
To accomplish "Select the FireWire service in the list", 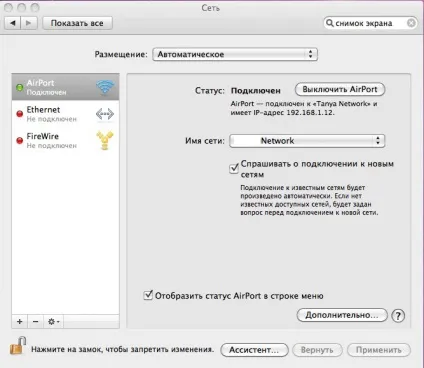I will [65, 140].
